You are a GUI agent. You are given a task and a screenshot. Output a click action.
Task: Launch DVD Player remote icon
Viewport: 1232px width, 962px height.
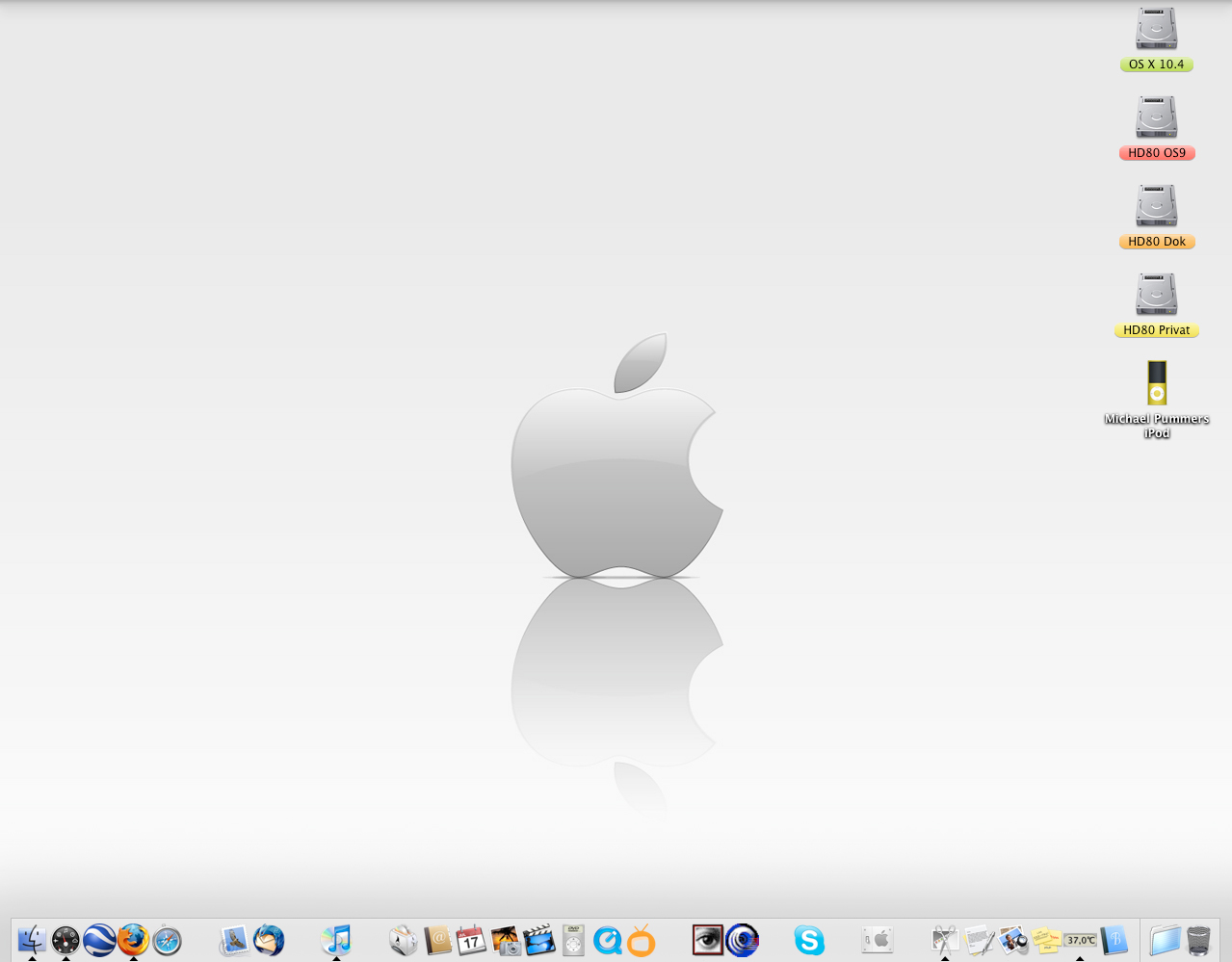tap(573, 940)
